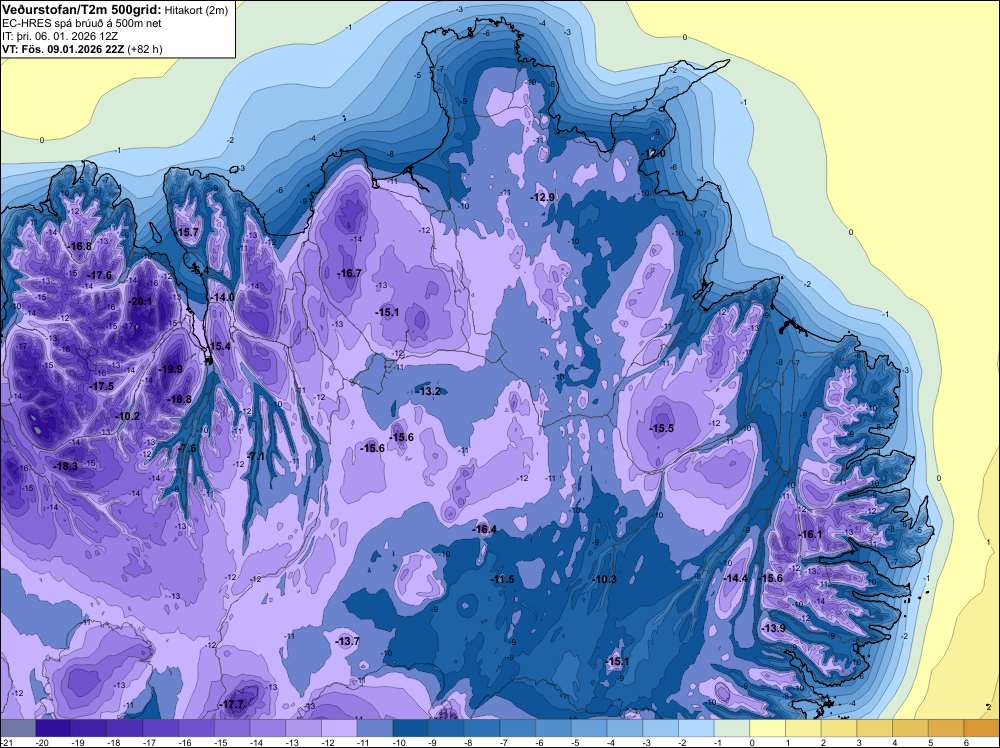Click the -7.6 fjord temperature label
This screenshot has height=748, width=1000.
pos(188,448)
